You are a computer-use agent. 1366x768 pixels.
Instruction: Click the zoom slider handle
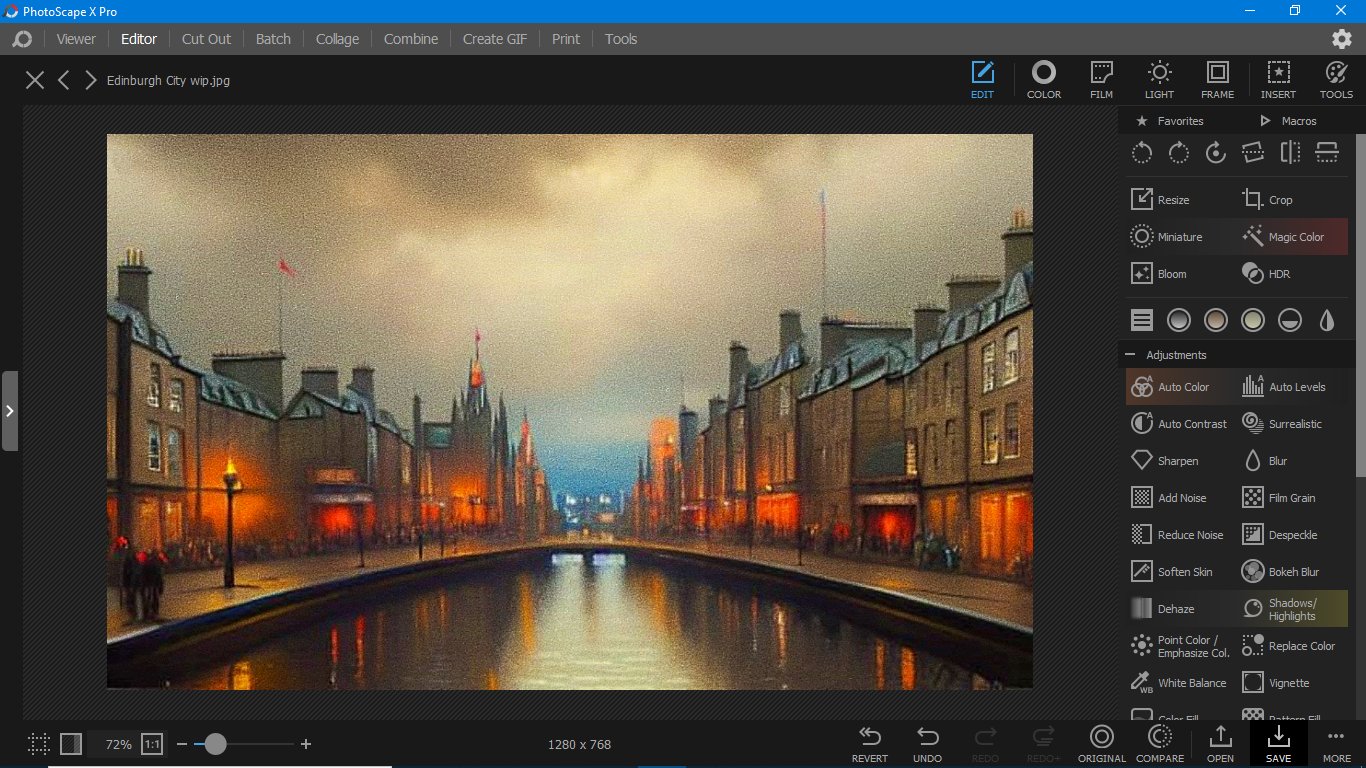click(x=215, y=744)
